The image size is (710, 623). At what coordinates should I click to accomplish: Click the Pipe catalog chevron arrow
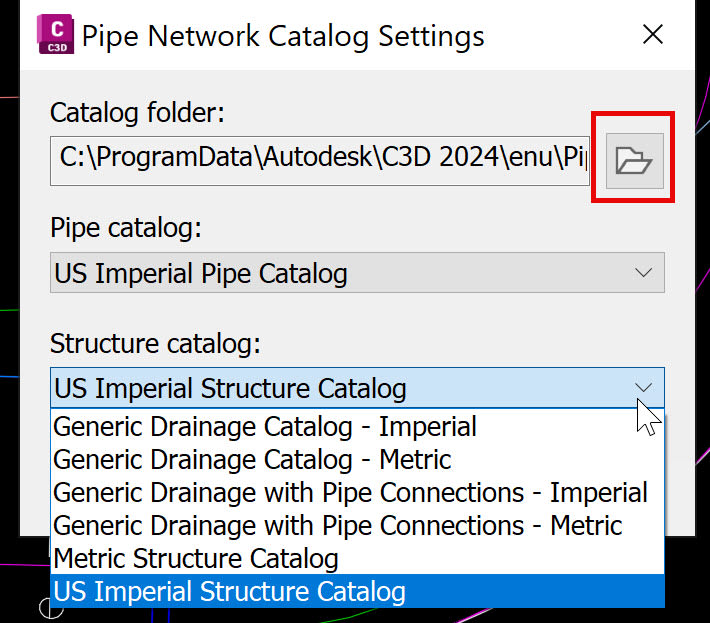[x=643, y=273]
